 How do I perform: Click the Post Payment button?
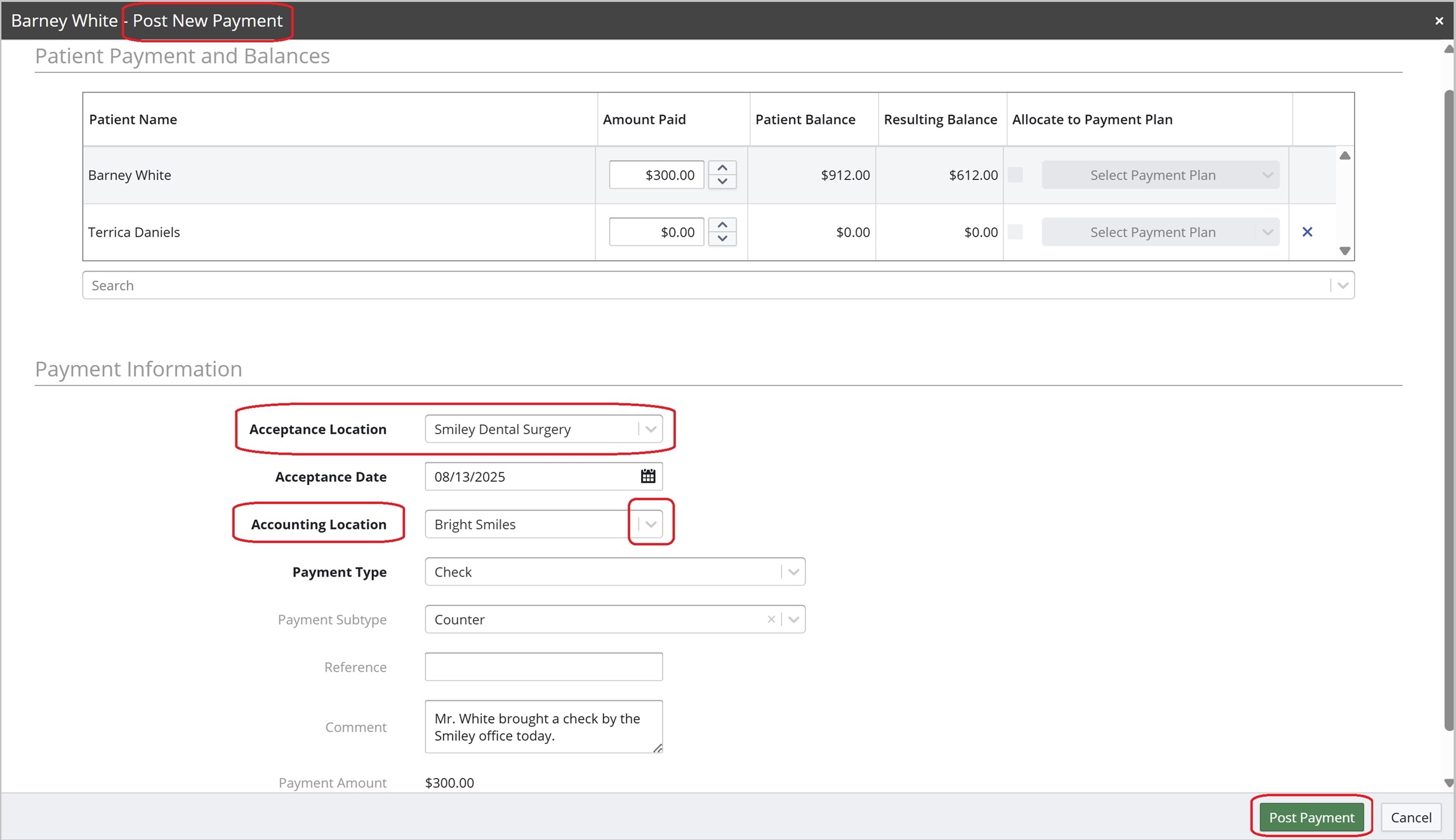(x=1311, y=817)
